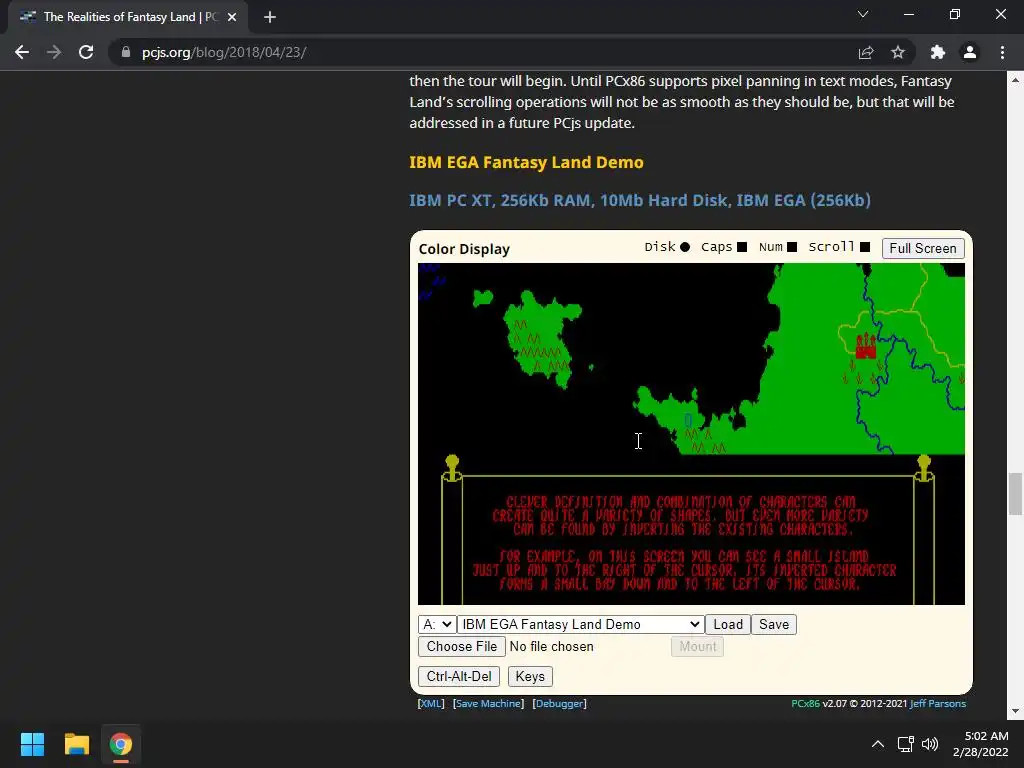Open the PCx86 link in the footer
This screenshot has height=768, width=1024.
[805, 703]
